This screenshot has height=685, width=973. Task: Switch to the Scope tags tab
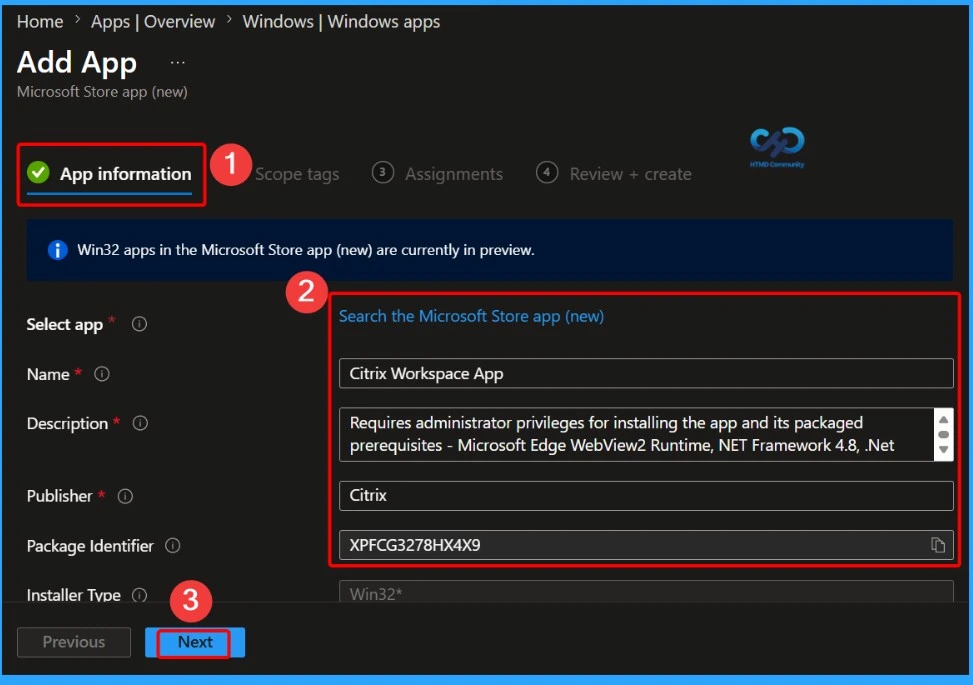click(x=297, y=174)
